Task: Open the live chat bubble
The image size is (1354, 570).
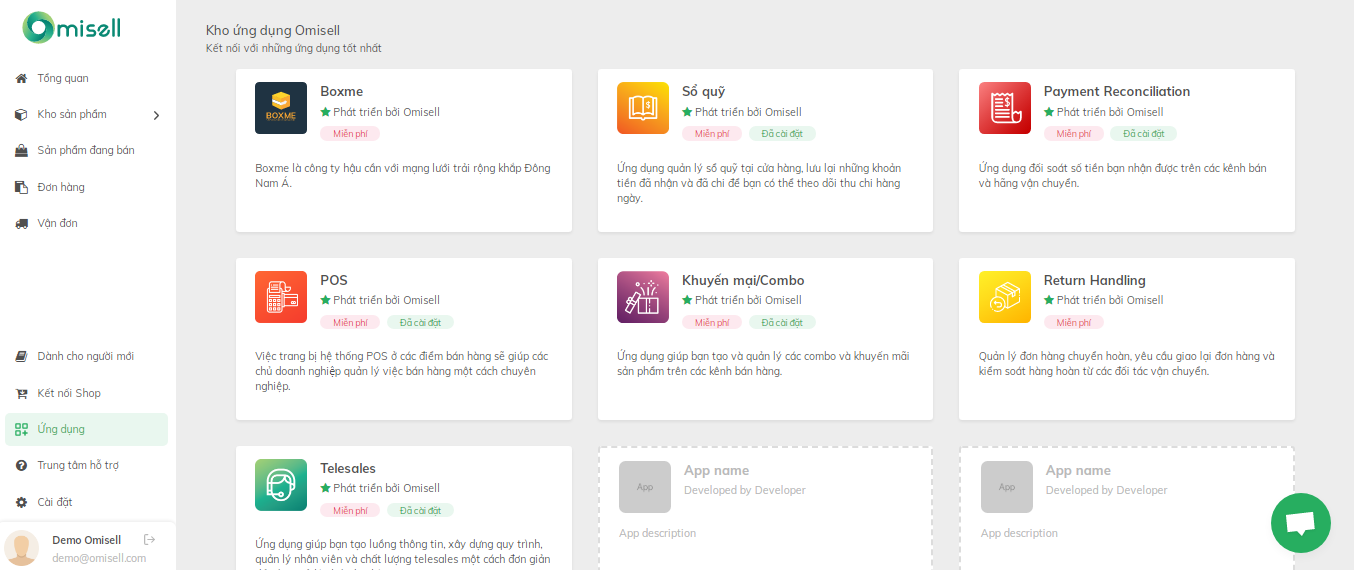Action: pyautogui.click(x=1301, y=523)
